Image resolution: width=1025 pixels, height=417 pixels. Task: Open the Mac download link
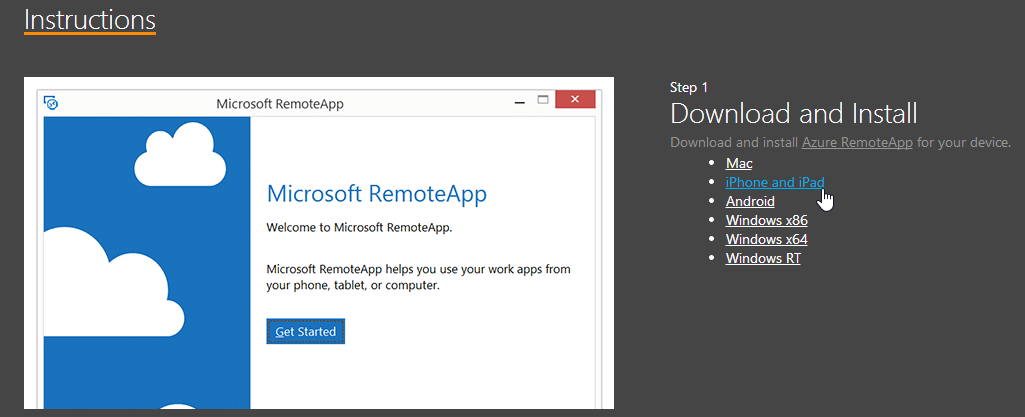click(739, 163)
